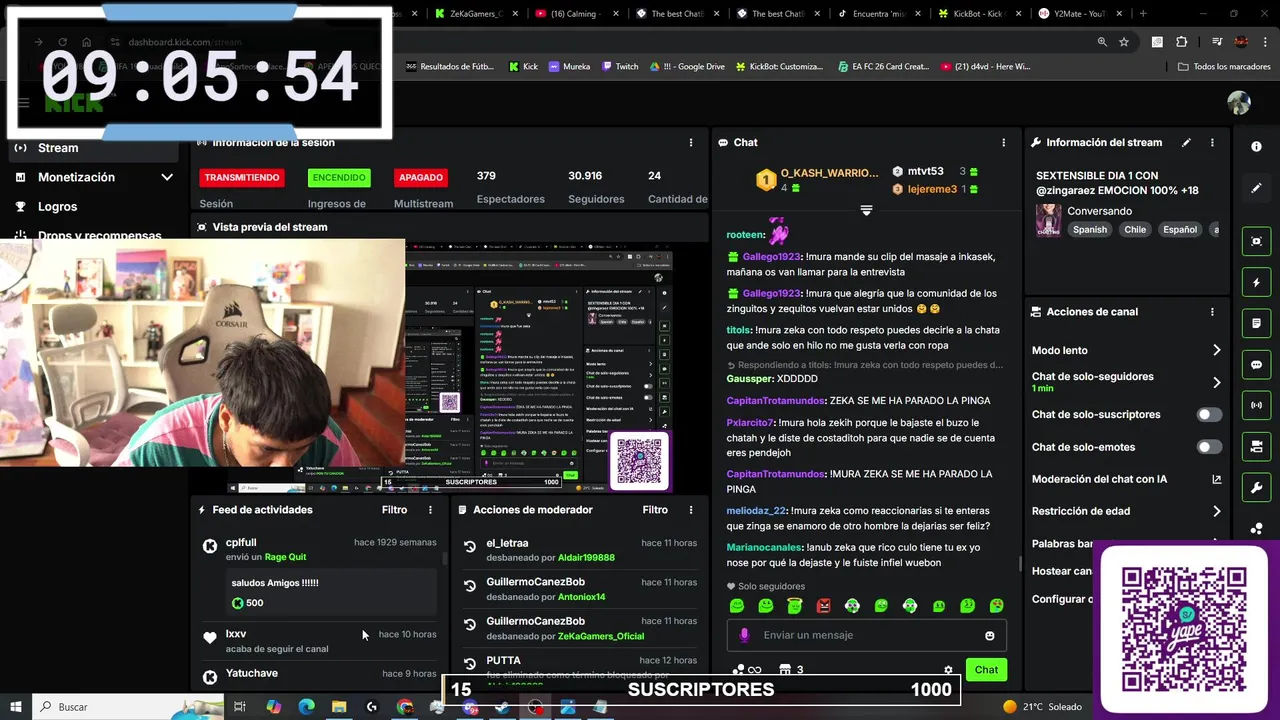Click the green Chat send button
This screenshot has height=720, width=1280.
(986, 670)
